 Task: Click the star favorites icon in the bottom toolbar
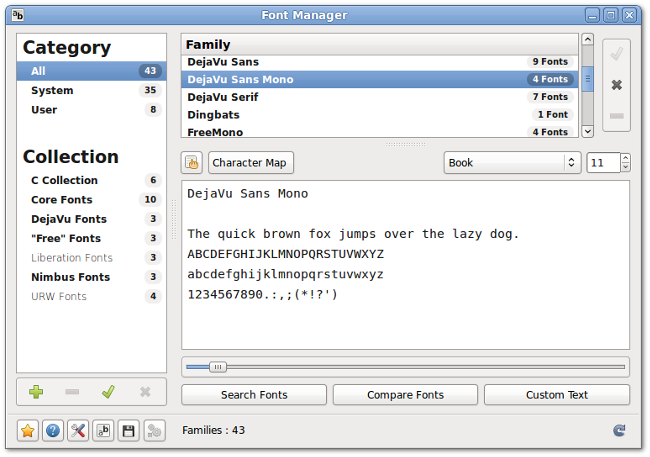click(x=28, y=431)
